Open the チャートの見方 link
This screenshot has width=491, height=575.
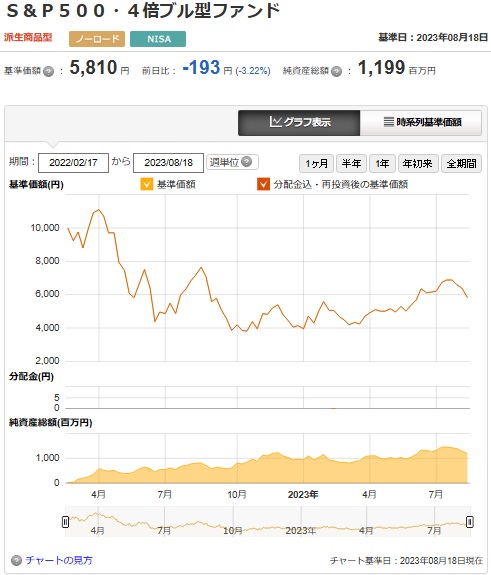click(x=59, y=560)
